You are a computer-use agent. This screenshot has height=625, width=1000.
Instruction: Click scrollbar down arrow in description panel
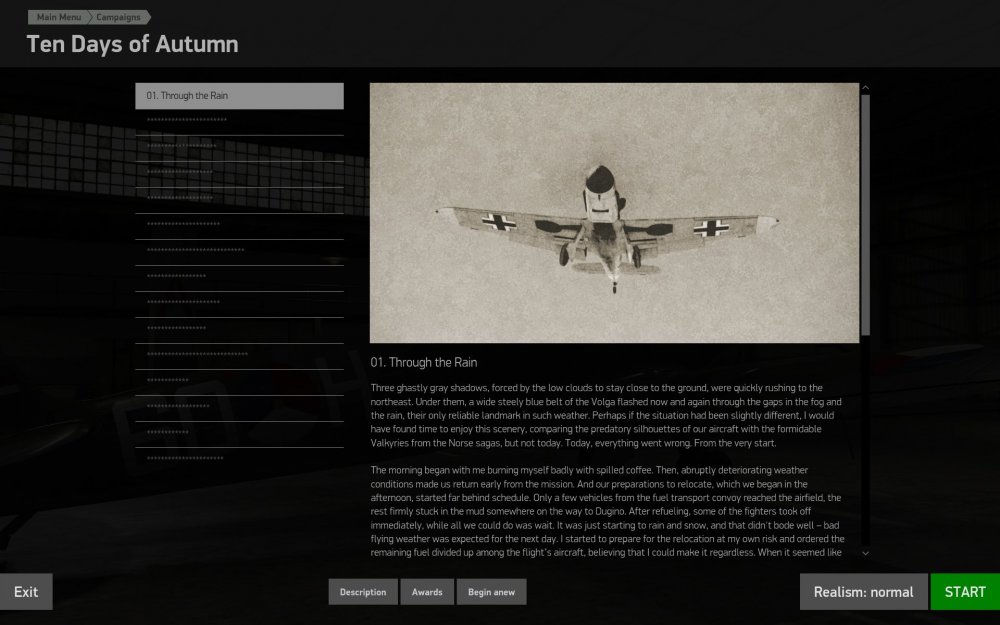pos(865,554)
